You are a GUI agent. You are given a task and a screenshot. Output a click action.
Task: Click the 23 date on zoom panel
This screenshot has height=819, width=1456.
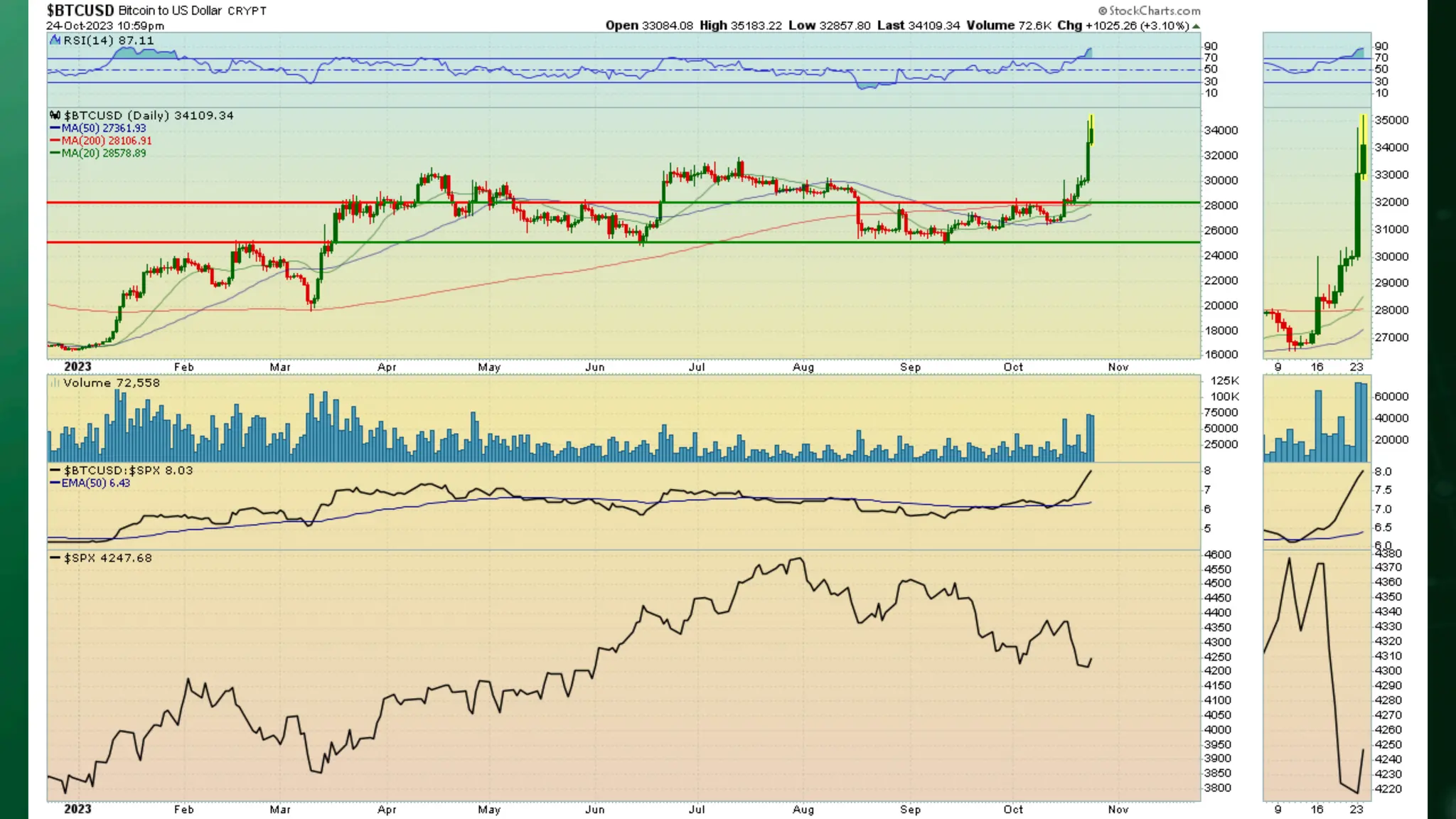(1356, 367)
